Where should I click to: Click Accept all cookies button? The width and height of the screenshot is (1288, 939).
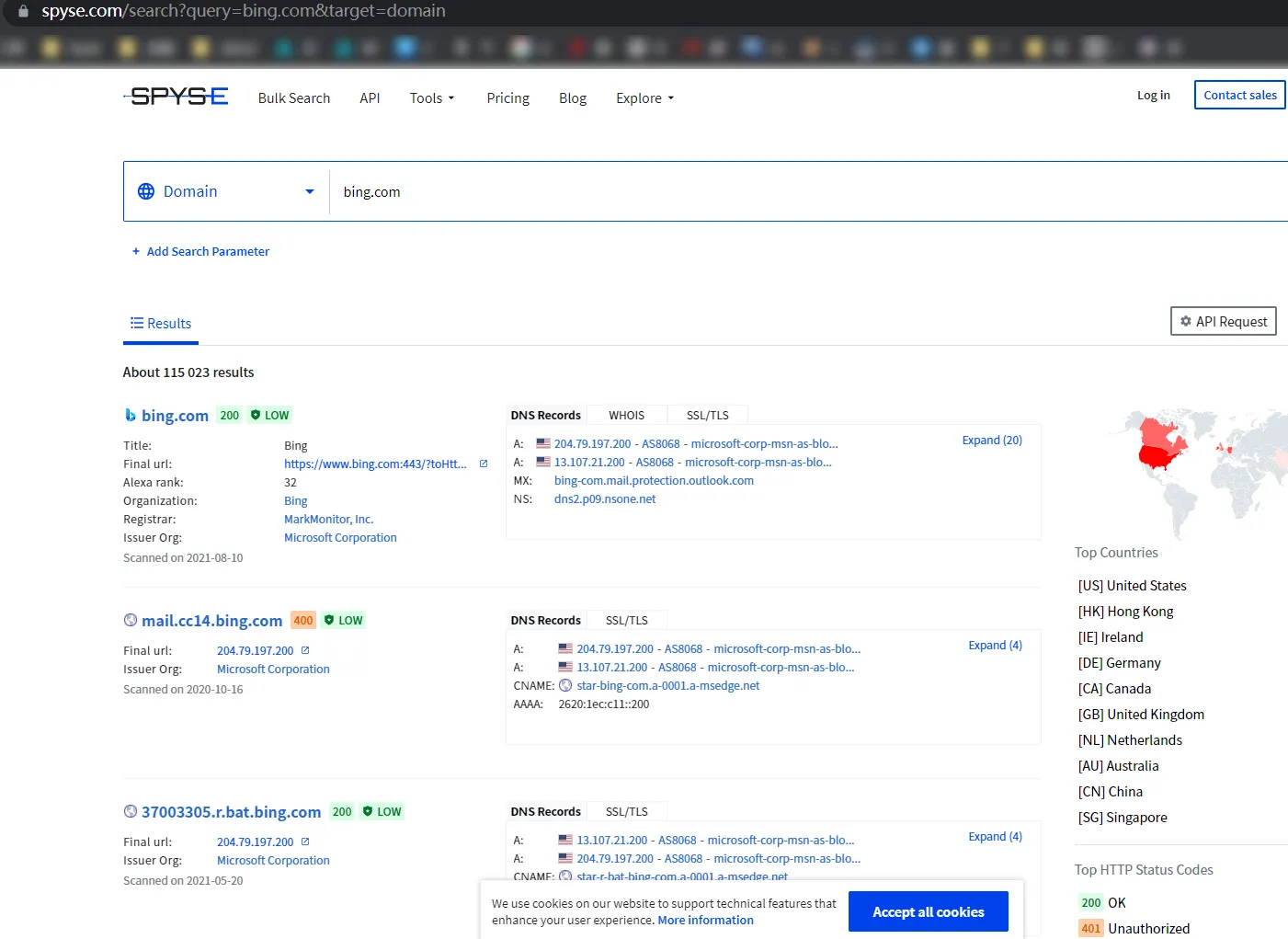tap(928, 911)
